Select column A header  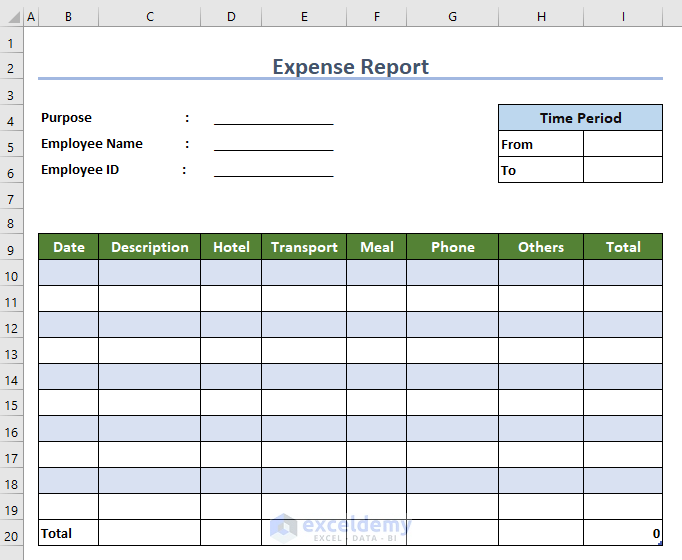[31, 17]
